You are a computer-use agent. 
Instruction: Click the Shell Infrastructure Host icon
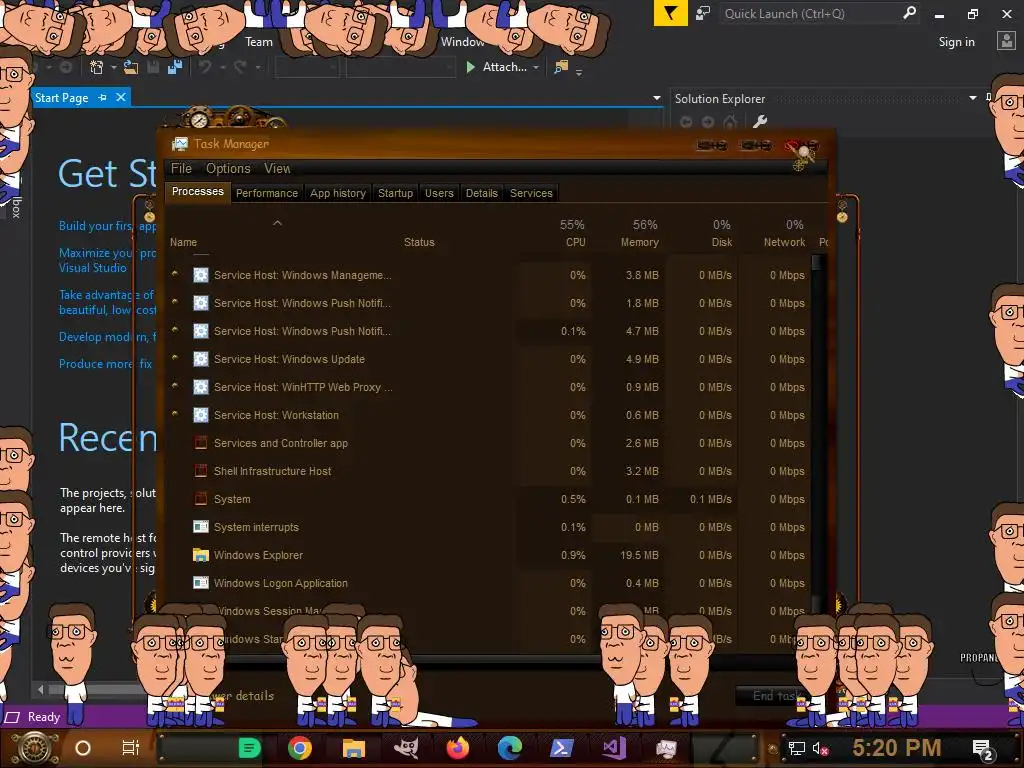pos(200,471)
